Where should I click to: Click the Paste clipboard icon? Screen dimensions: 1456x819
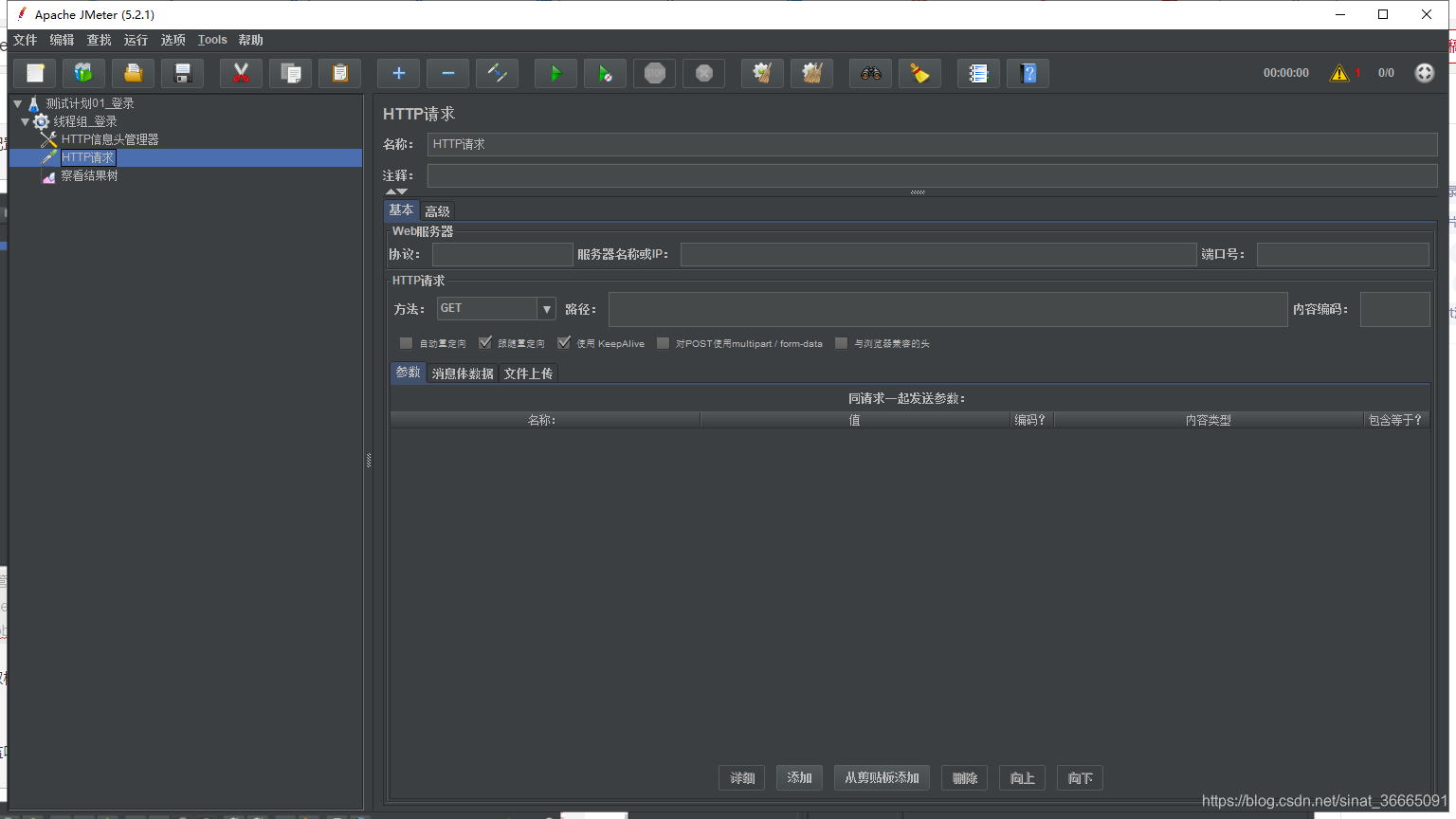pyautogui.click(x=340, y=73)
